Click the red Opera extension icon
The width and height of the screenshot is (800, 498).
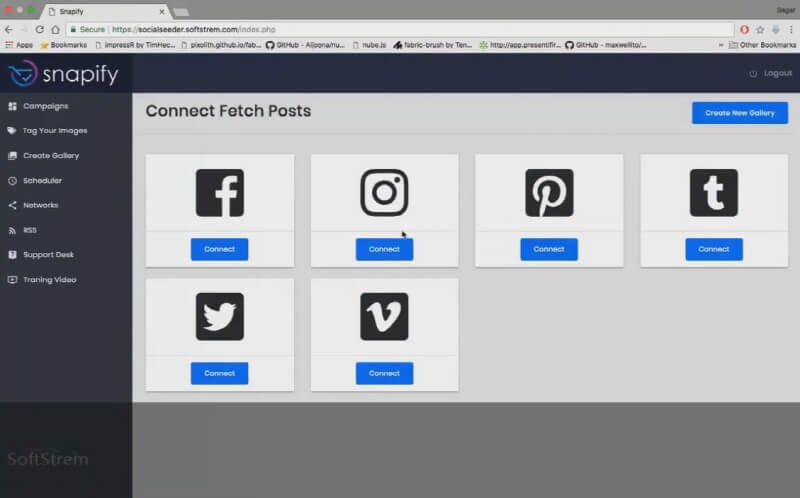point(744,30)
